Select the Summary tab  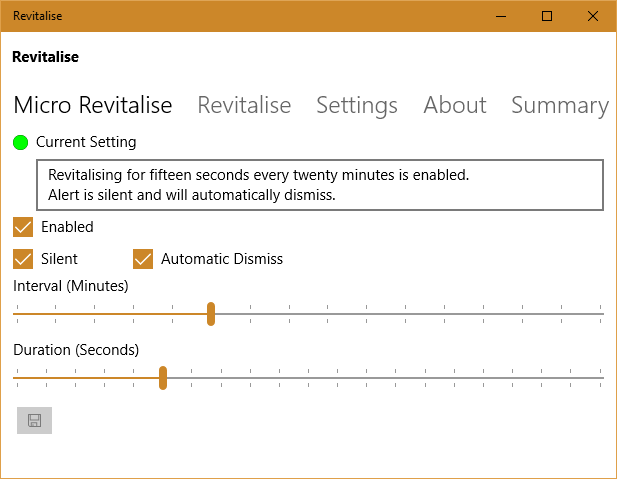(559, 105)
